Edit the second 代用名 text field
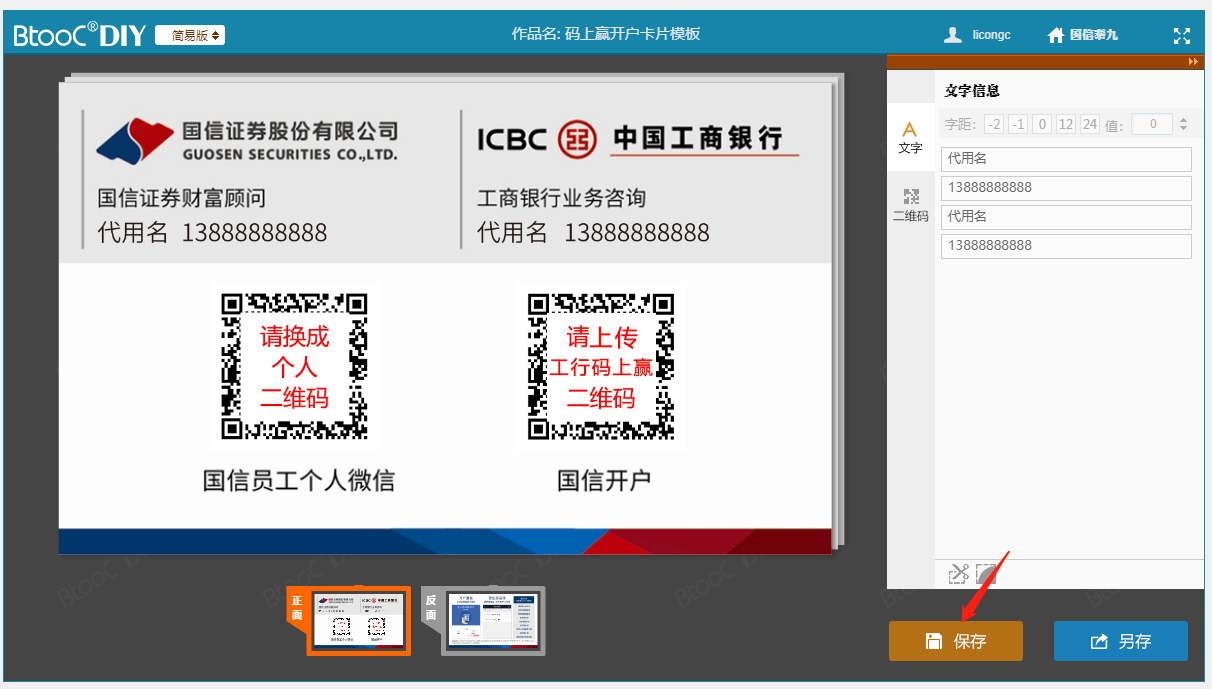Viewport: 1212px width, 689px height. click(x=1066, y=217)
